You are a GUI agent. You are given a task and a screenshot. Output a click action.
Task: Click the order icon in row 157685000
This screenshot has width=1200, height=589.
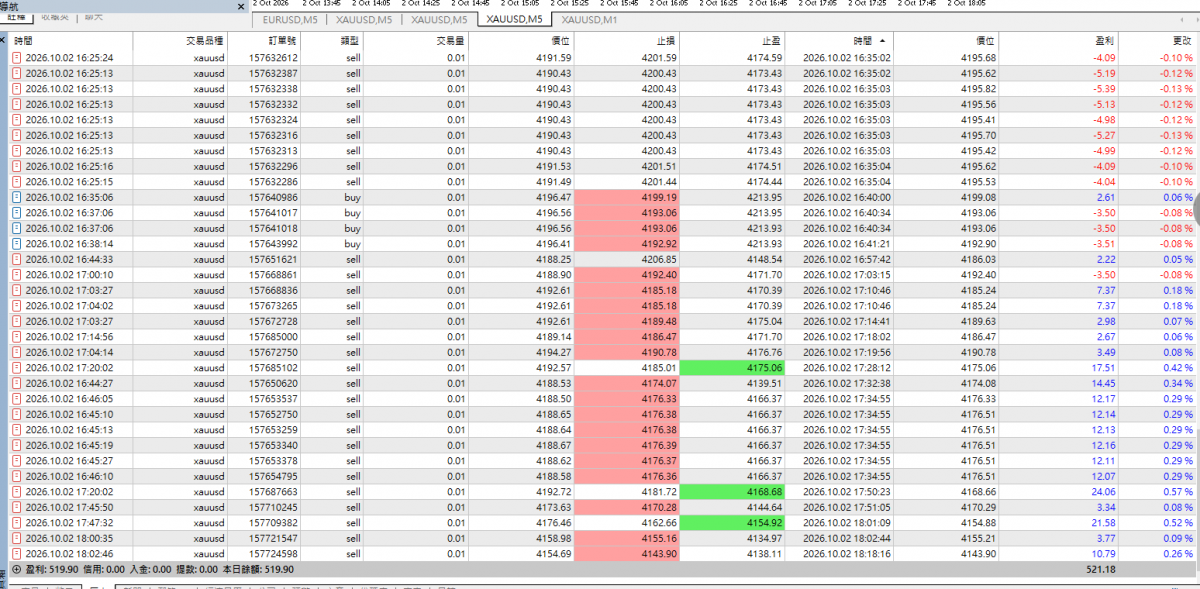[17, 337]
